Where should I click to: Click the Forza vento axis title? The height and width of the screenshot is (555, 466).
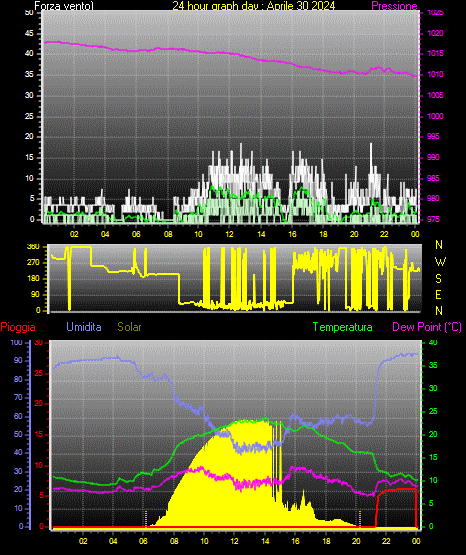point(64,6)
